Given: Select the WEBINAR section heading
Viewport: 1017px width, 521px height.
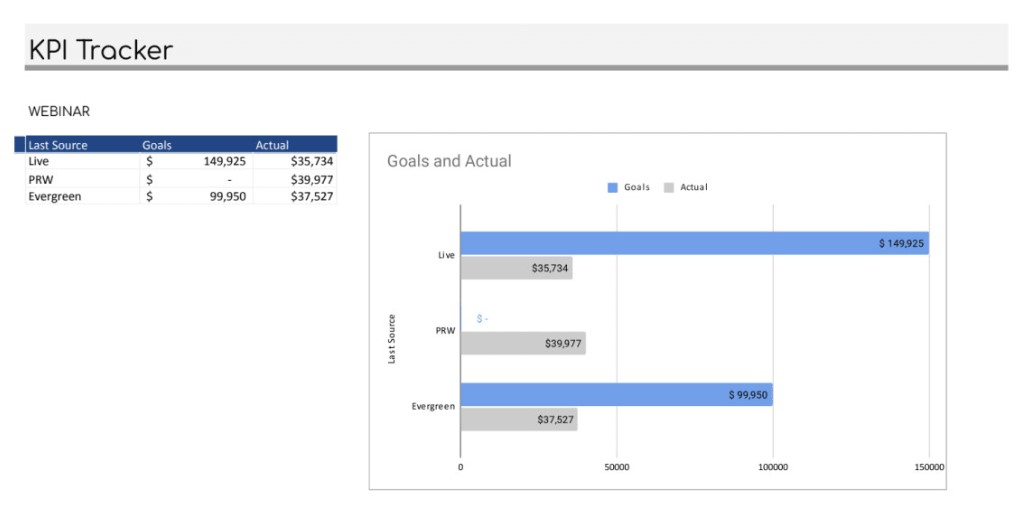Looking at the screenshot, I should point(59,111).
